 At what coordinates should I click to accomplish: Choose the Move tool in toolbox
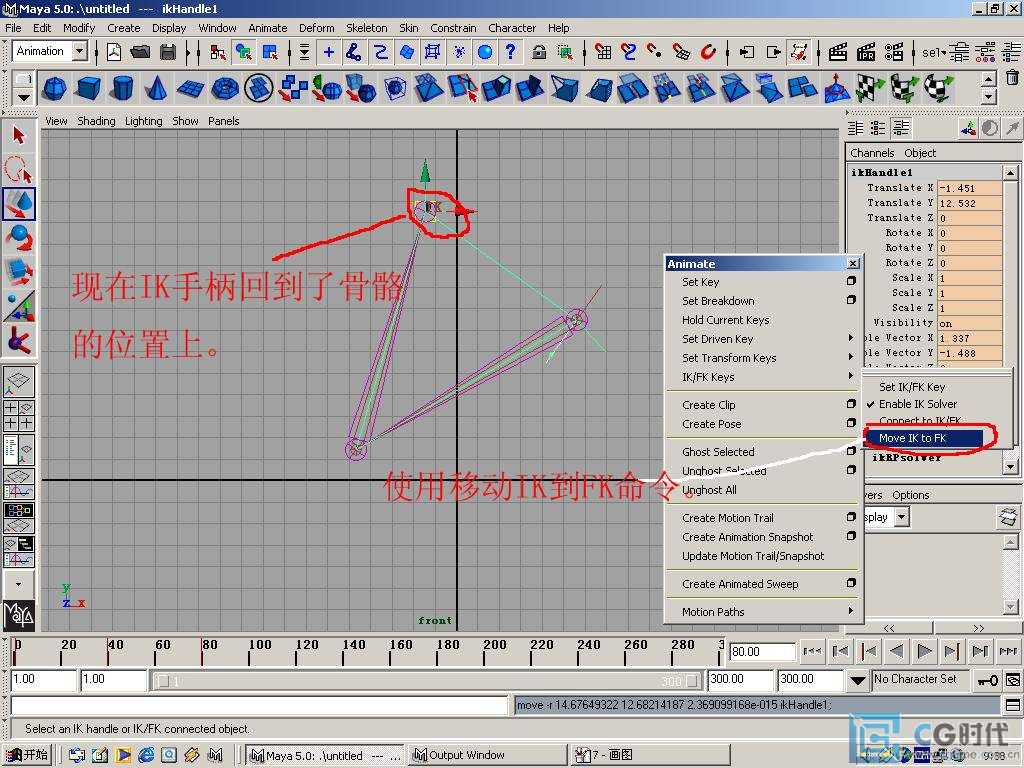(18, 204)
